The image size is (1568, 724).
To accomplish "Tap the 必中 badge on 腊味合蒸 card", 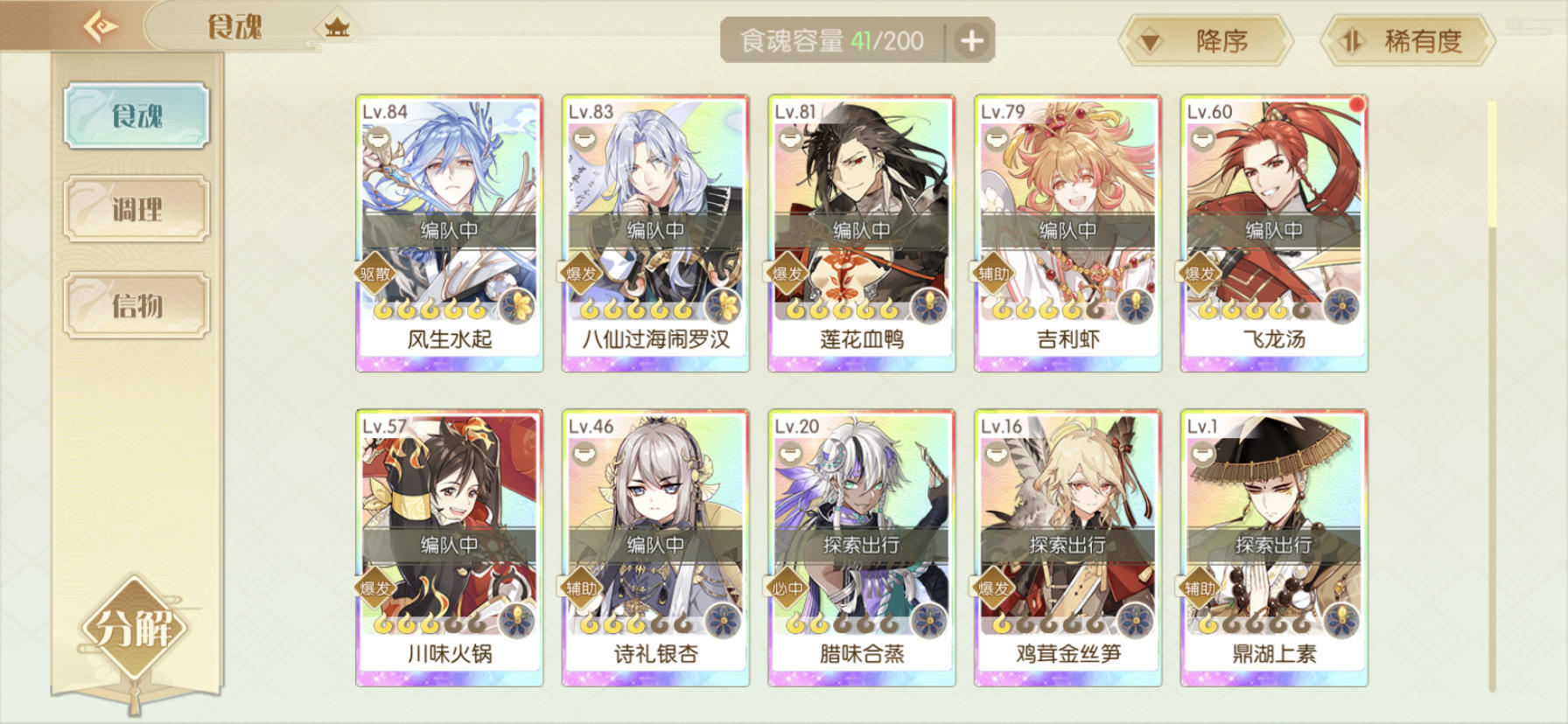I will tap(787, 588).
